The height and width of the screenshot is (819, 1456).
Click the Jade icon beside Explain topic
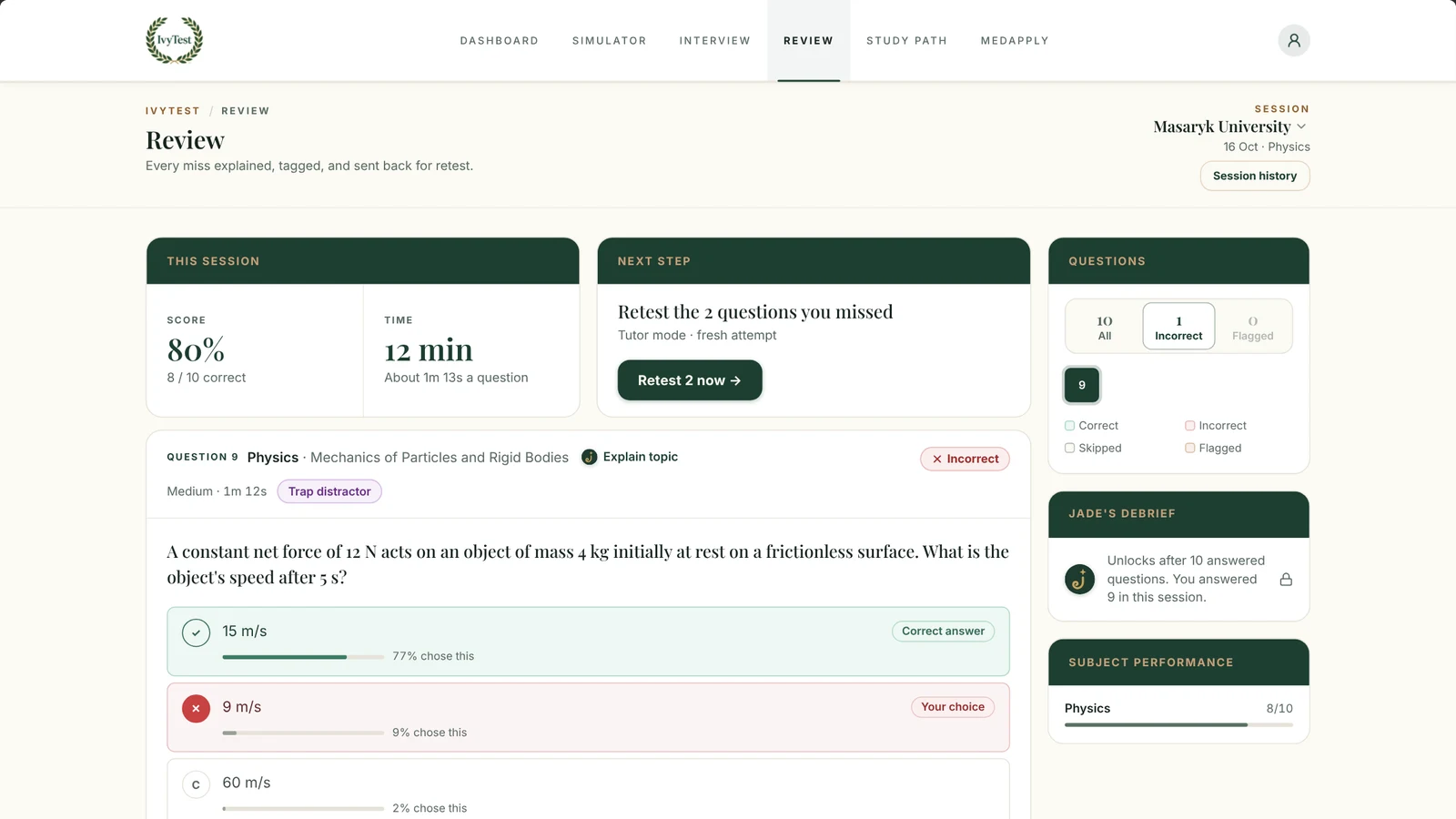click(590, 457)
